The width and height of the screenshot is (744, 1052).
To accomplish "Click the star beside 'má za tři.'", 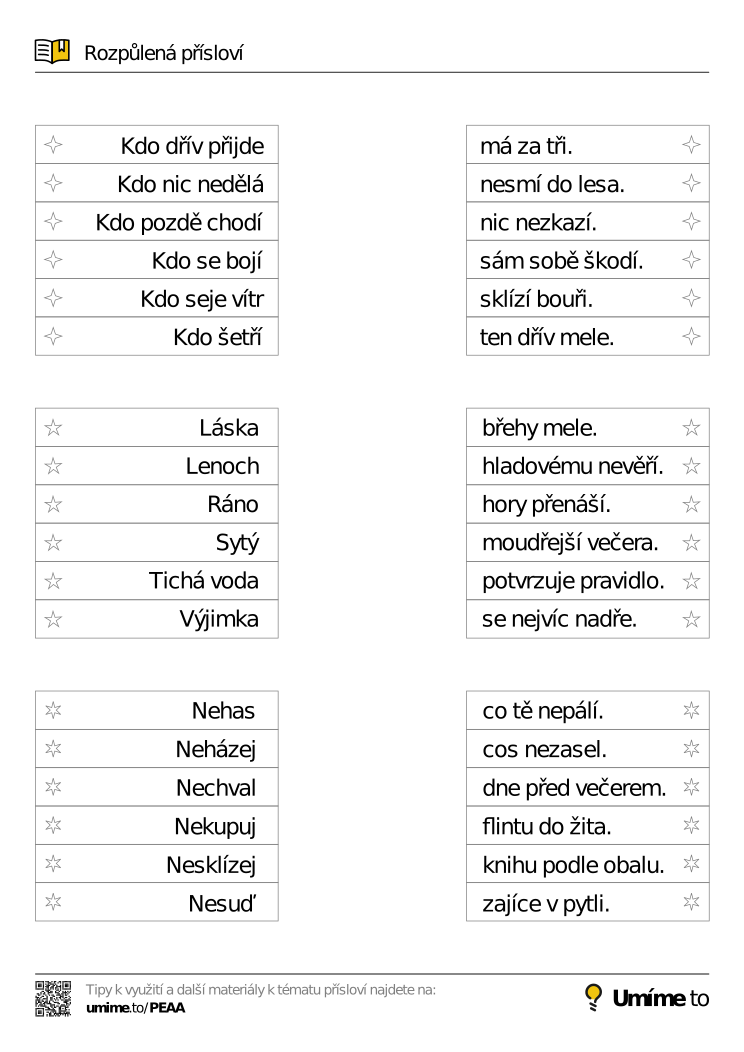I will click(691, 146).
